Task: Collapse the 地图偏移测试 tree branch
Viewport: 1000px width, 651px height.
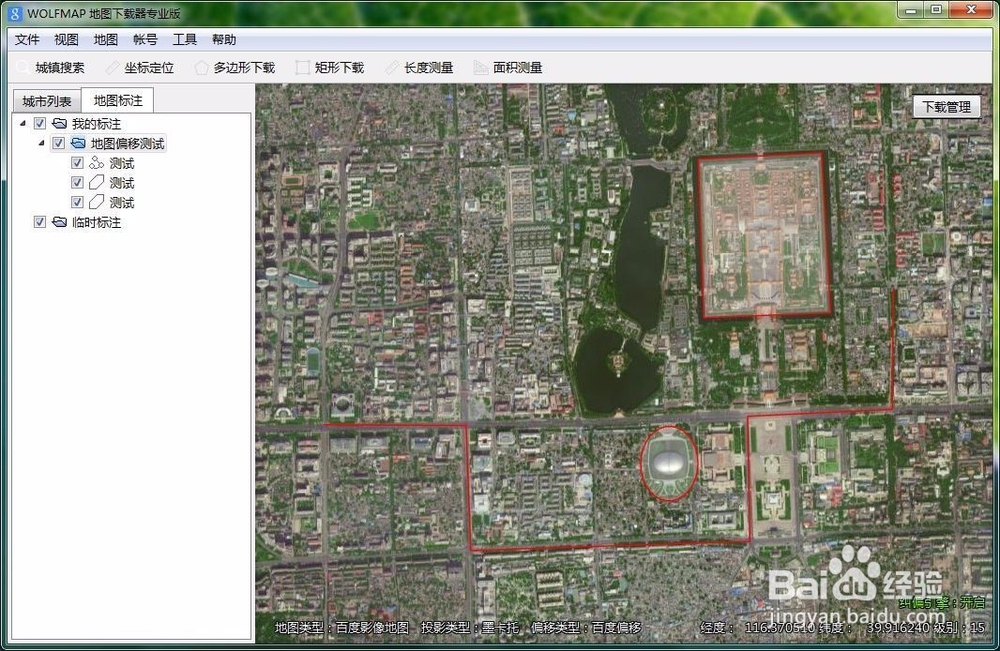Action: click(x=41, y=143)
